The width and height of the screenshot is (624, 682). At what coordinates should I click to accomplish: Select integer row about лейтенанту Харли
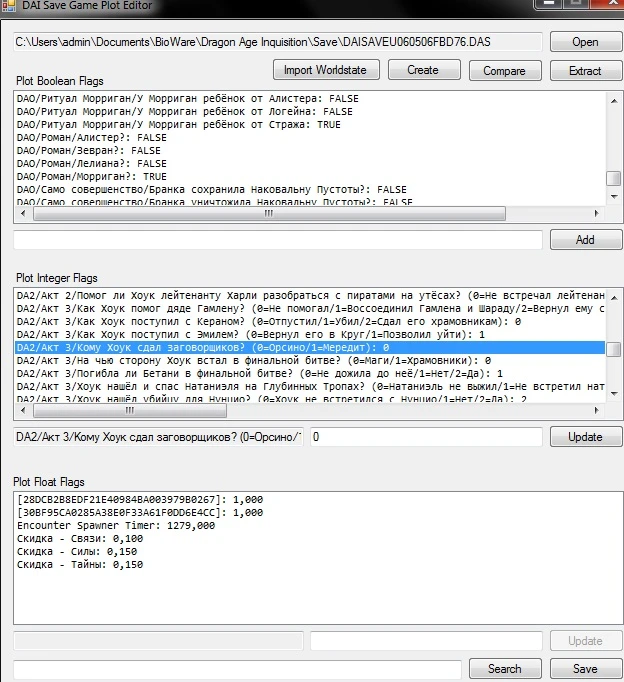point(311,296)
